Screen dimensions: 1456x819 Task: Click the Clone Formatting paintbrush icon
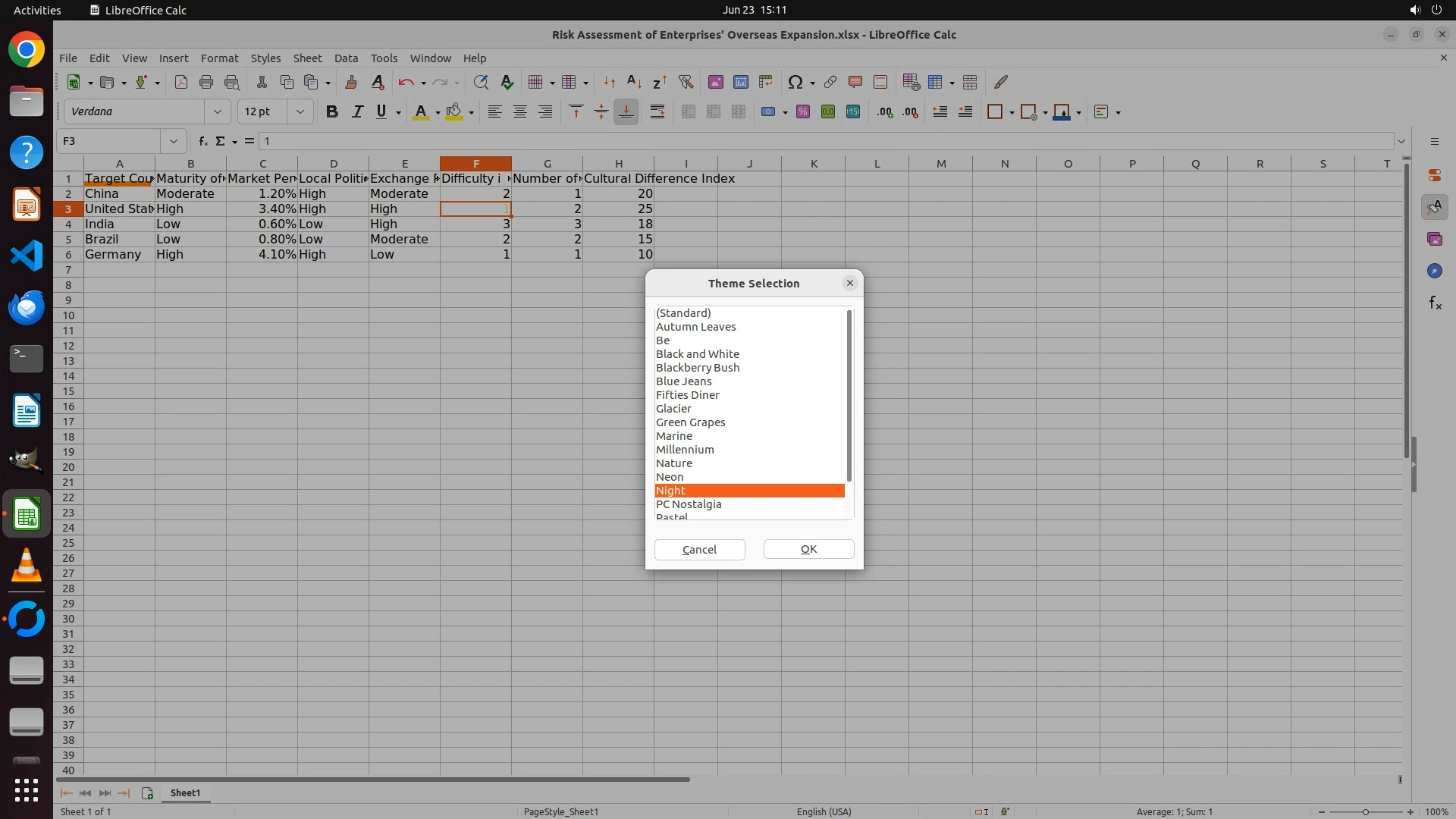click(x=350, y=82)
